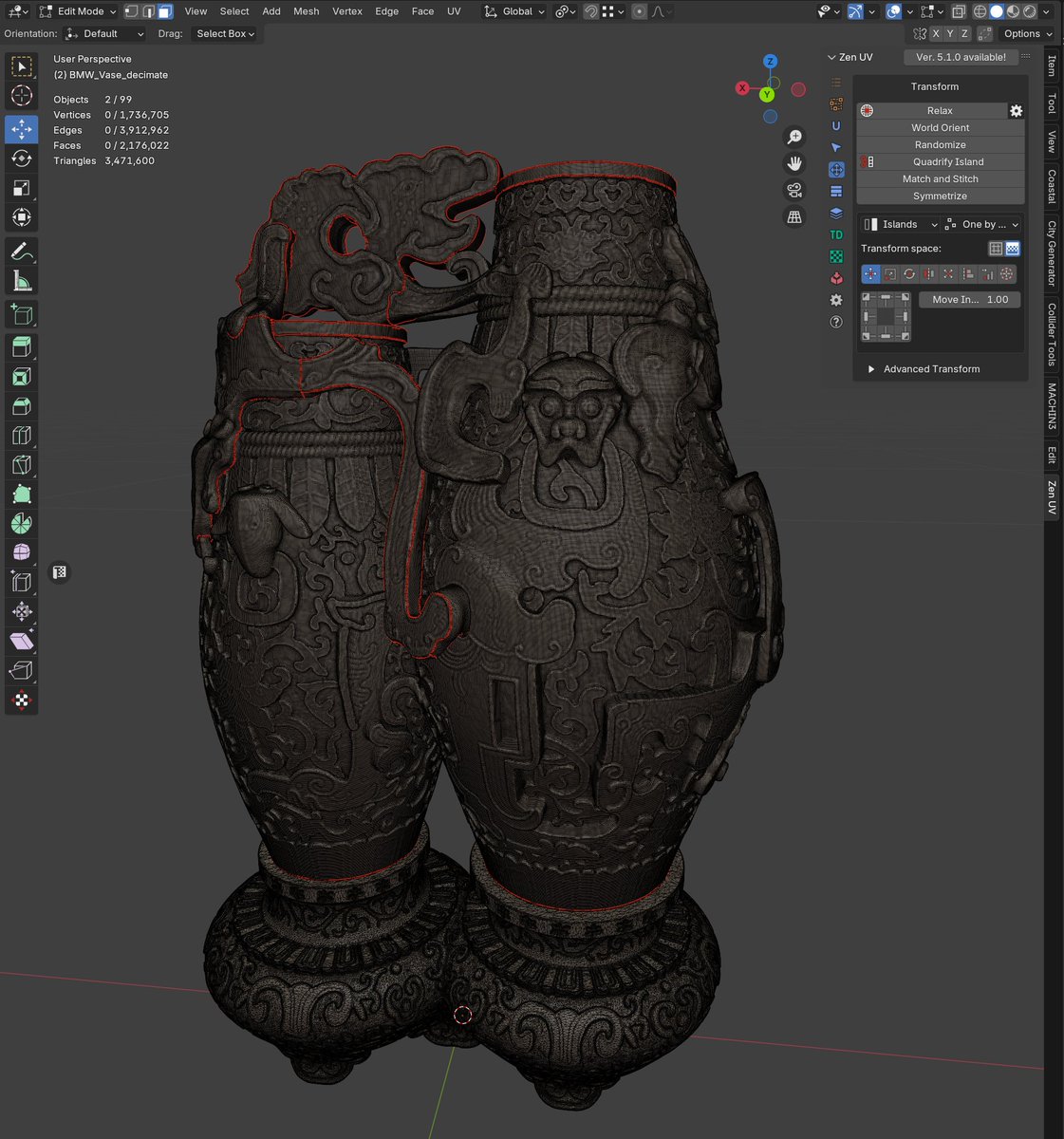Open the Drag Select Box dropdown
The height and width of the screenshot is (1139, 1064).
225,33
